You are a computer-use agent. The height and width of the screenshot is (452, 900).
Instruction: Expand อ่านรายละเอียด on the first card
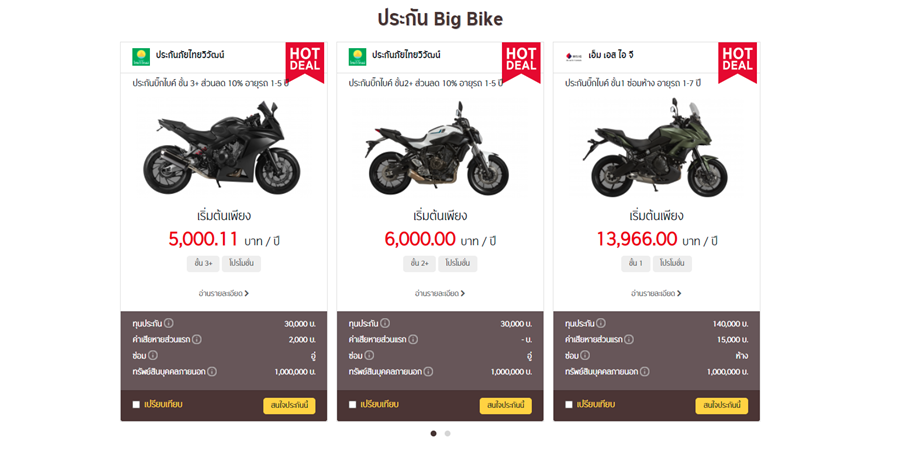[223, 293]
